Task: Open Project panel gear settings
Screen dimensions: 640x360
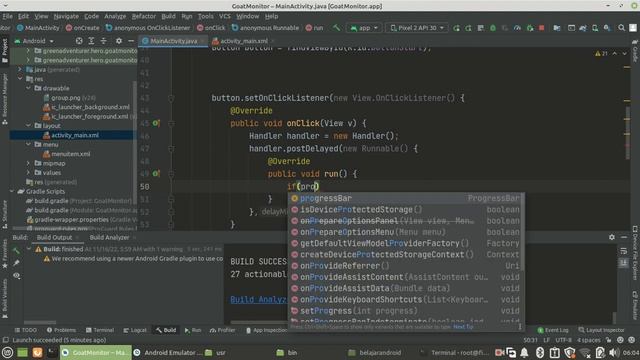Action: (119, 41)
